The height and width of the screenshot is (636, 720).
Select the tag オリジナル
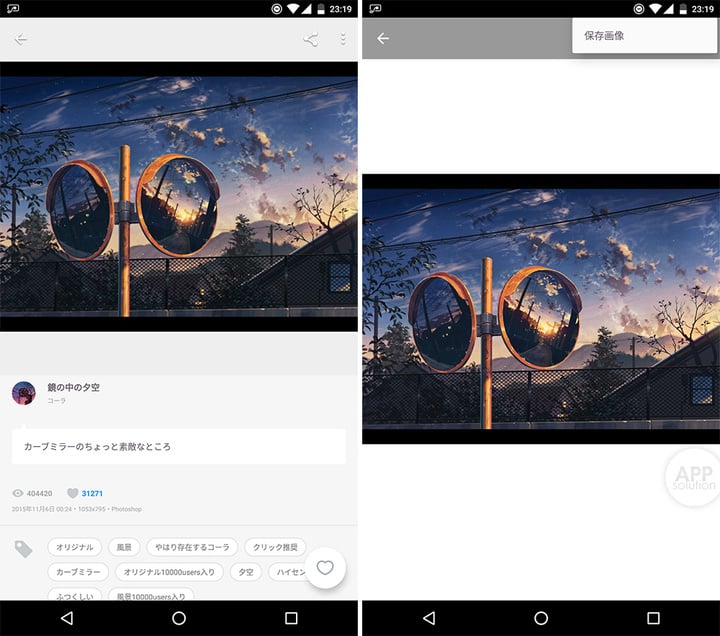(x=74, y=547)
